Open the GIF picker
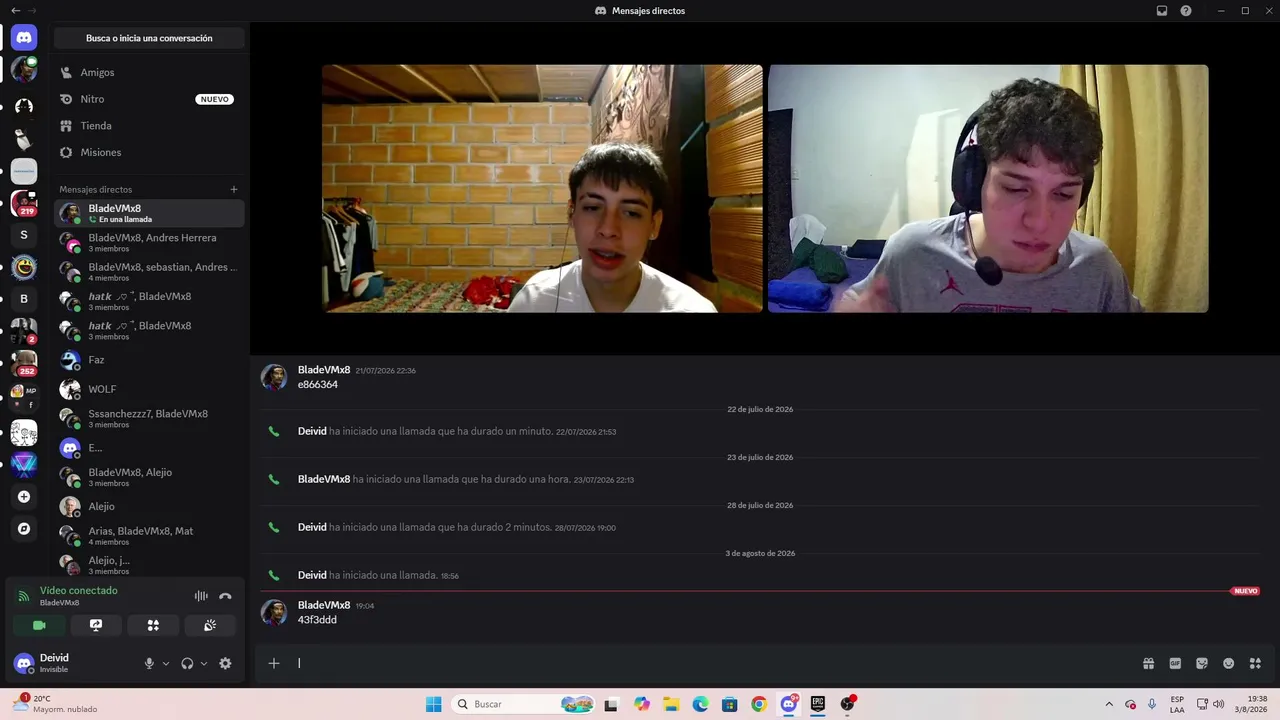Image resolution: width=1280 pixels, height=720 pixels. [1175, 663]
